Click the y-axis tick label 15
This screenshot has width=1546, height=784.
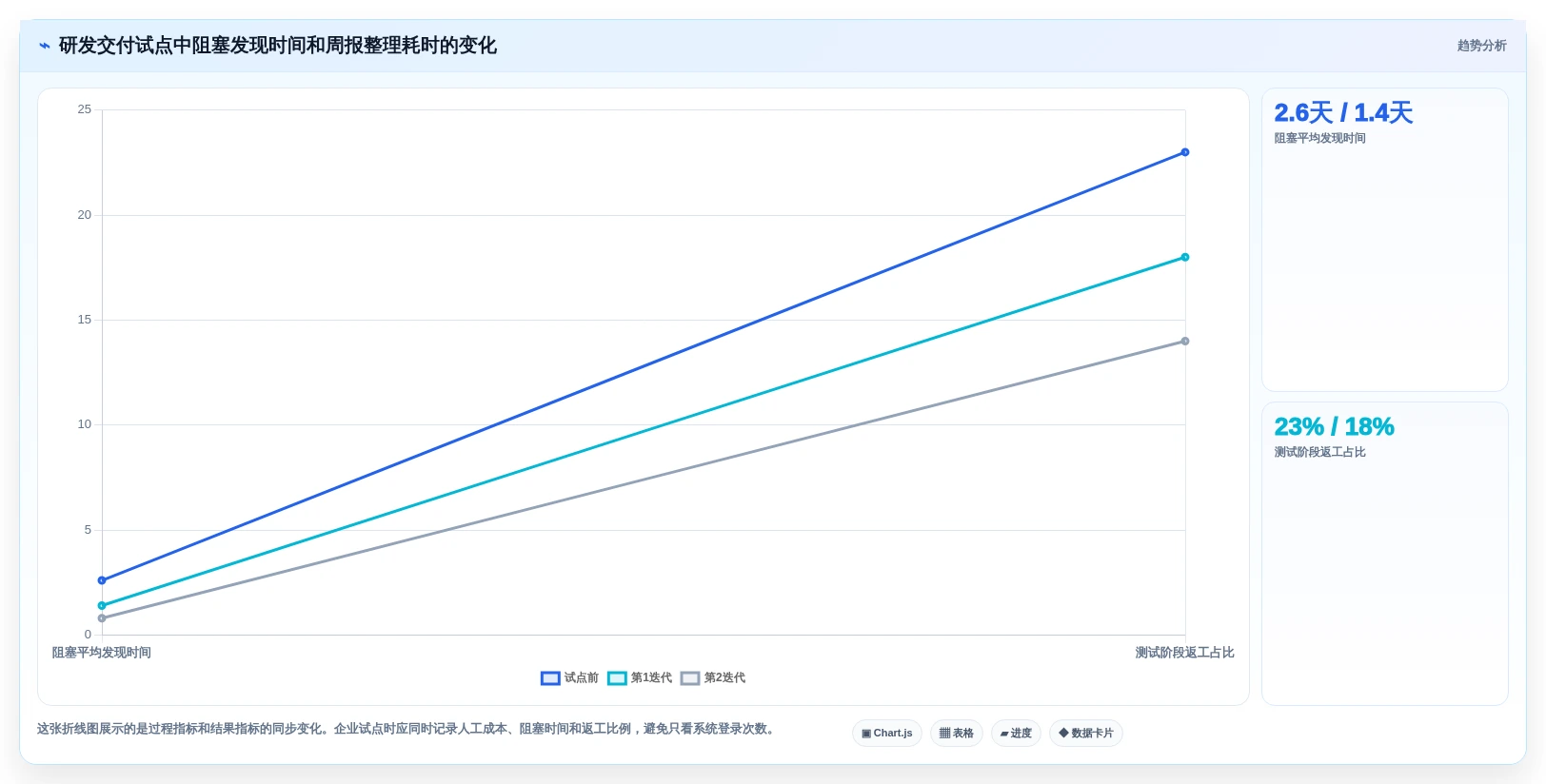point(85,320)
